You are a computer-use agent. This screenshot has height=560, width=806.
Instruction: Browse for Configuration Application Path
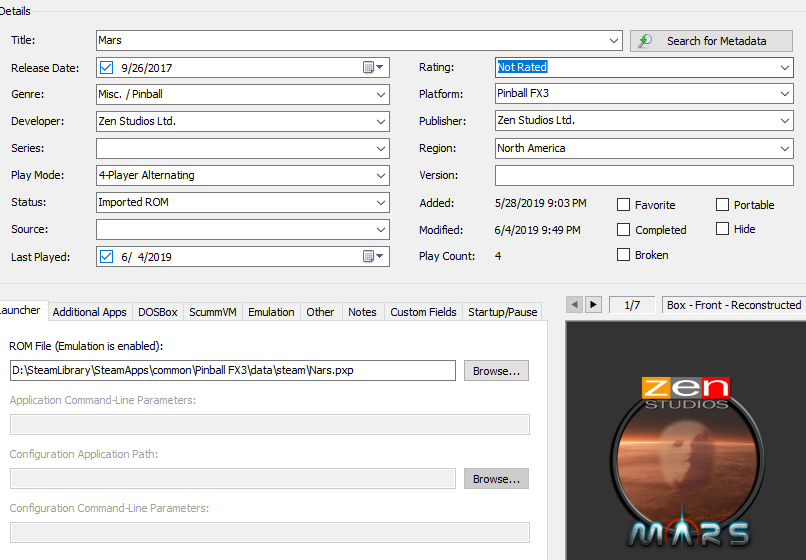tap(496, 479)
